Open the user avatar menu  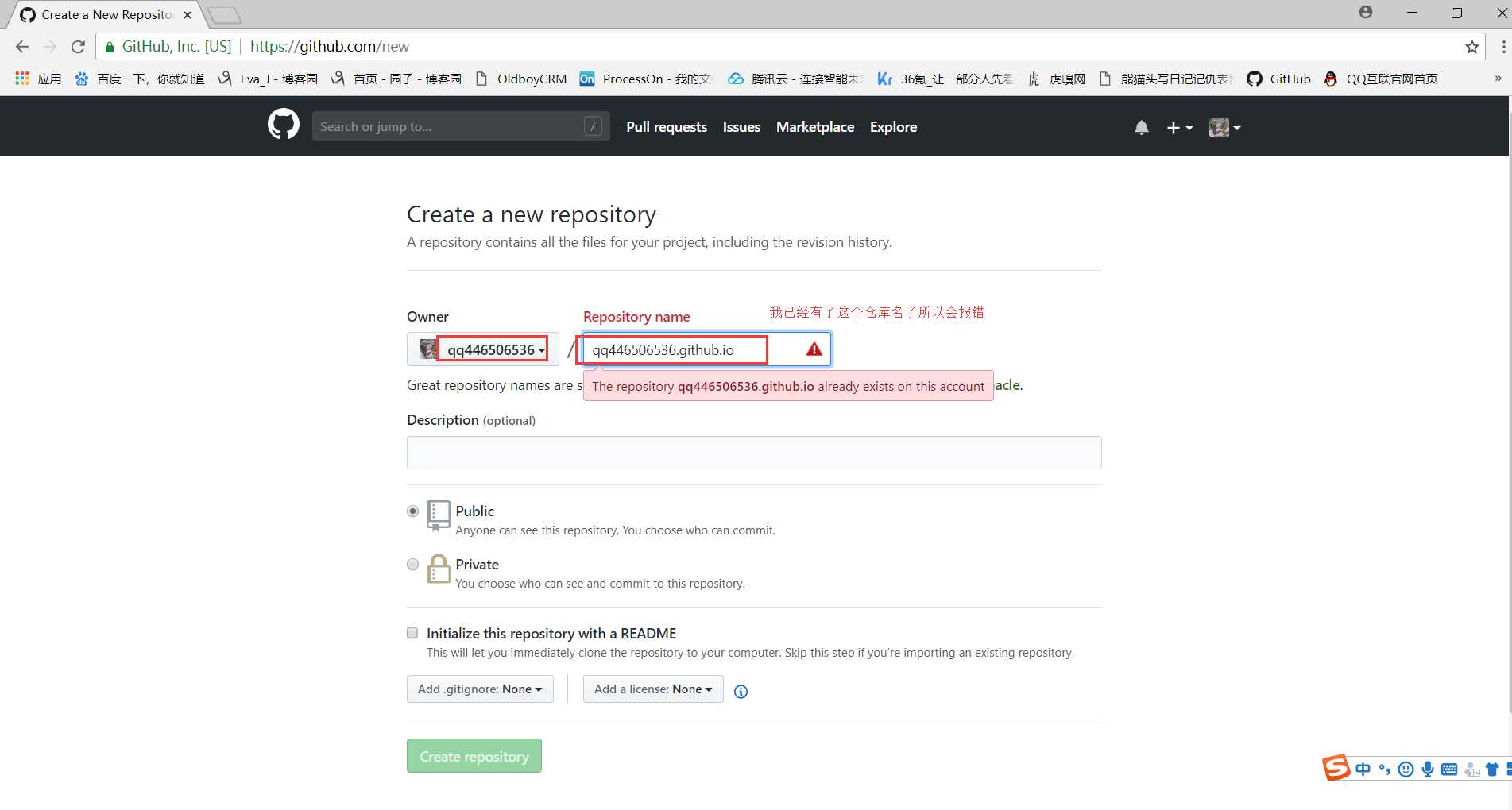click(x=1224, y=127)
